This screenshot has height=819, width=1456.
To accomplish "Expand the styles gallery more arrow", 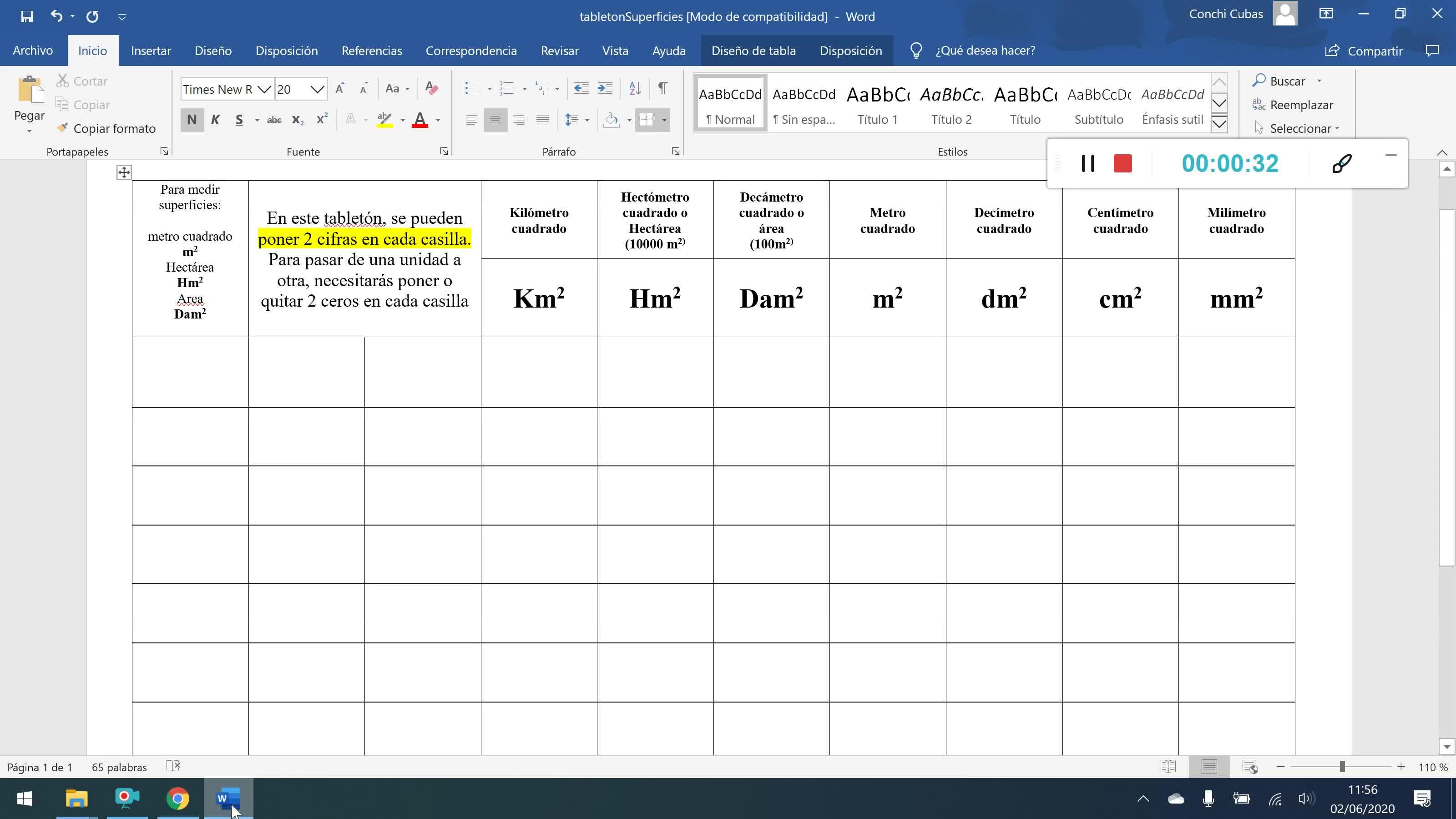I will [1219, 124].
